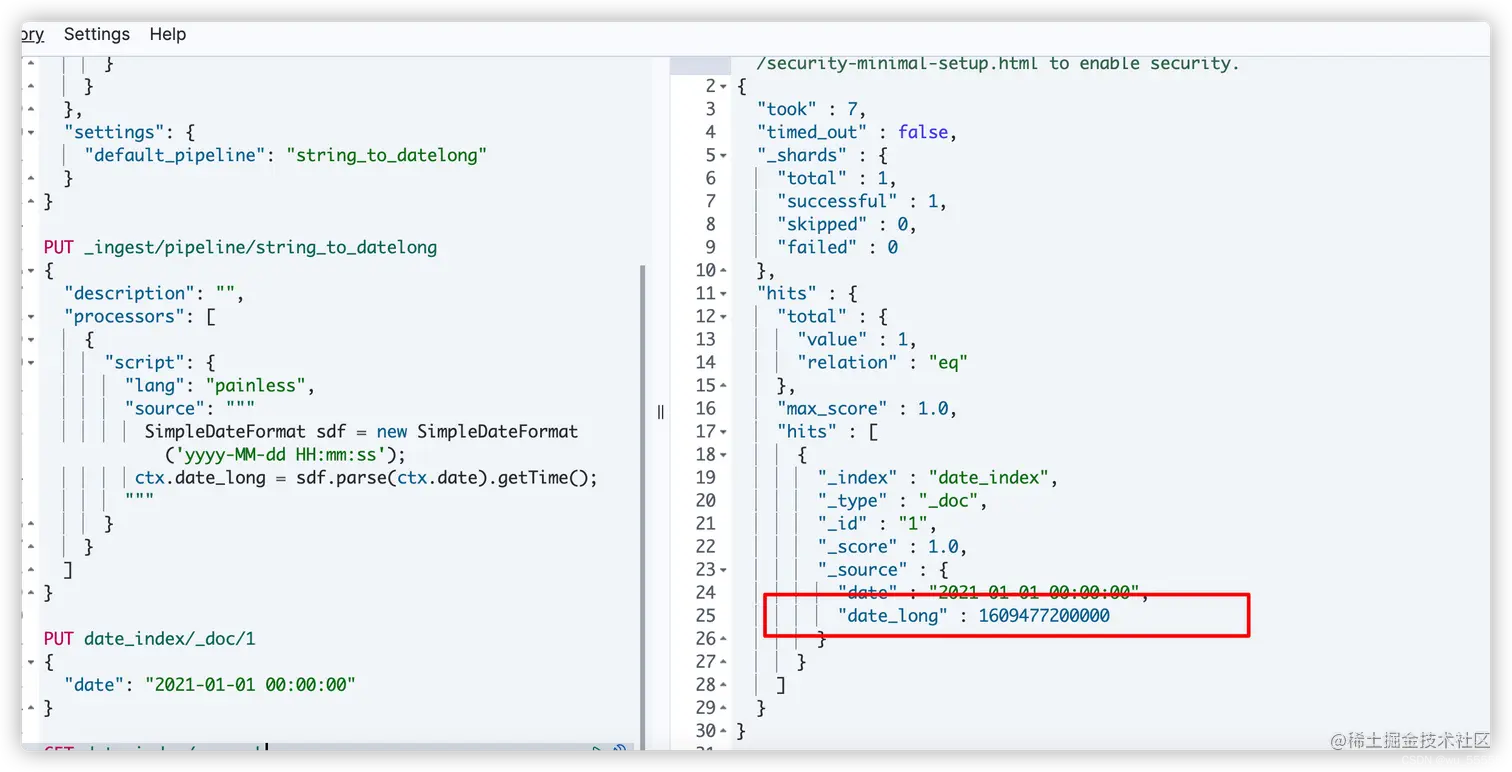Click the "skipped" : 0 response line
The height and width of the screenshot is (772, 1512).
click(847, 224)
